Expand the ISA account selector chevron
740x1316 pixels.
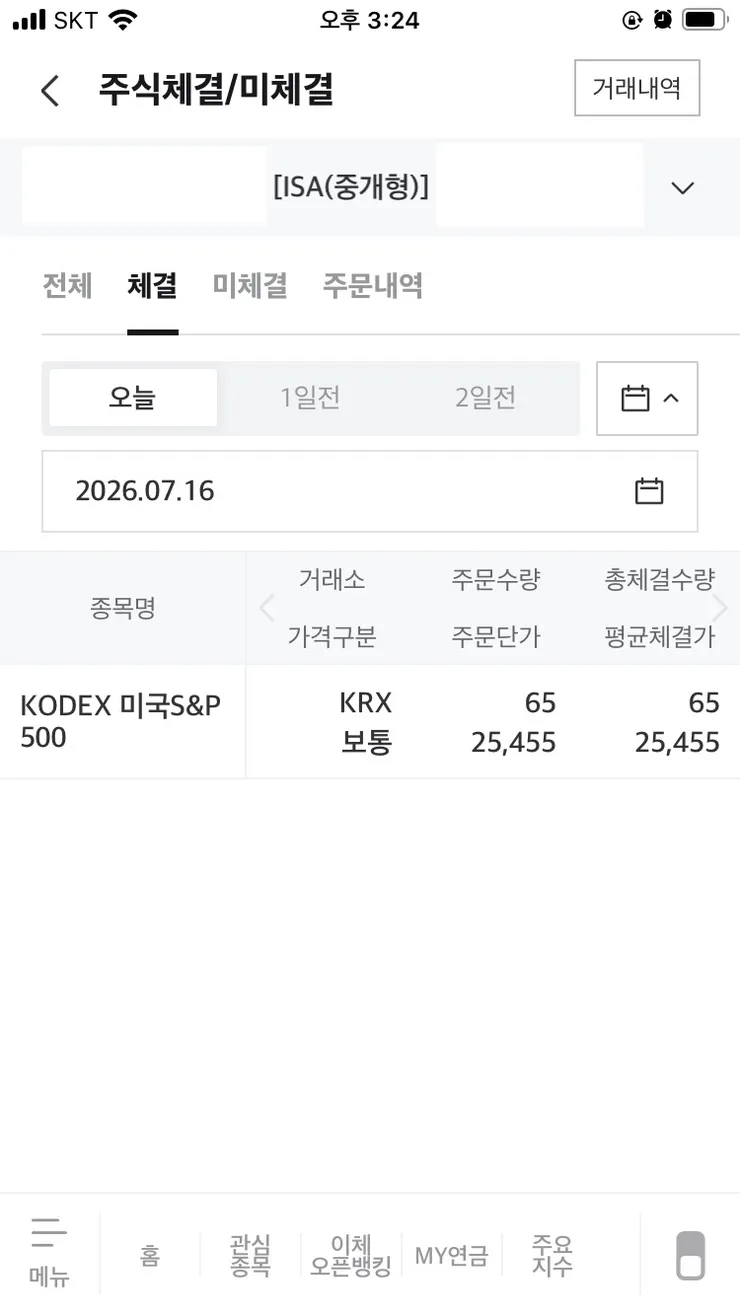682,188
